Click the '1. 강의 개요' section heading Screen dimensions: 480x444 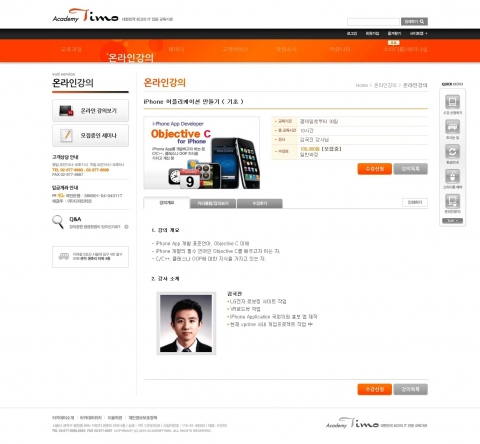[x=165, y=230]
